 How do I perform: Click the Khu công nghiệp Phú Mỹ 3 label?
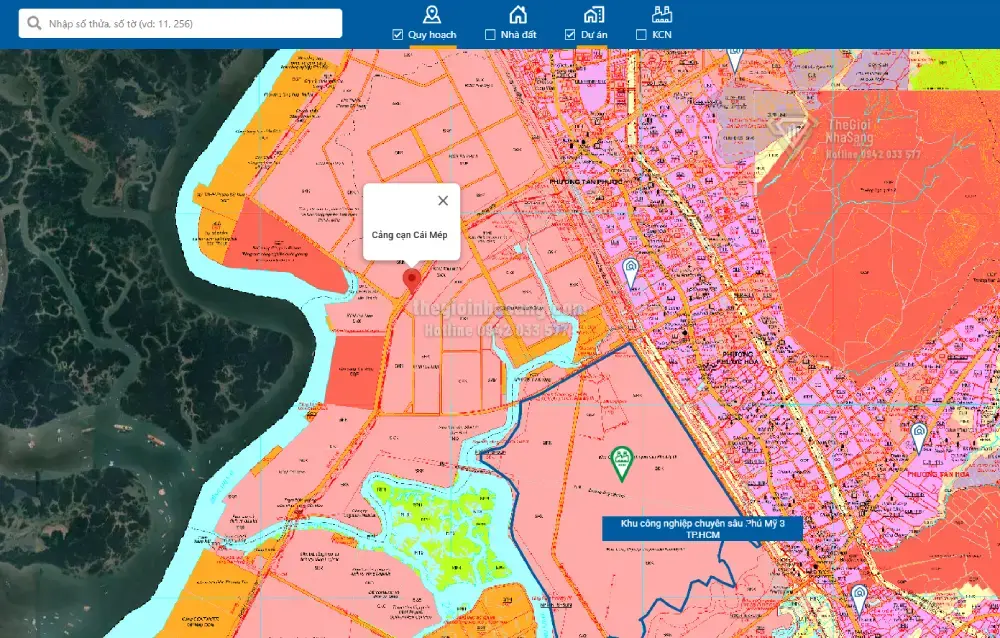[702, 529]
